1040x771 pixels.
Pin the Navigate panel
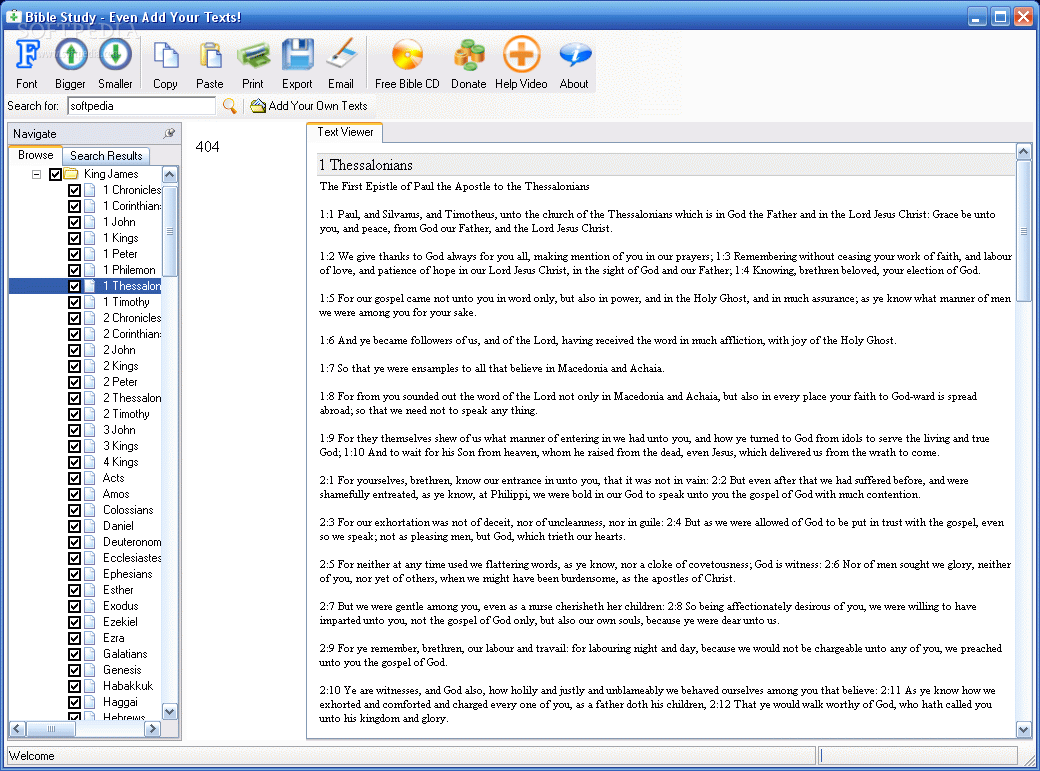coord(169,133)
